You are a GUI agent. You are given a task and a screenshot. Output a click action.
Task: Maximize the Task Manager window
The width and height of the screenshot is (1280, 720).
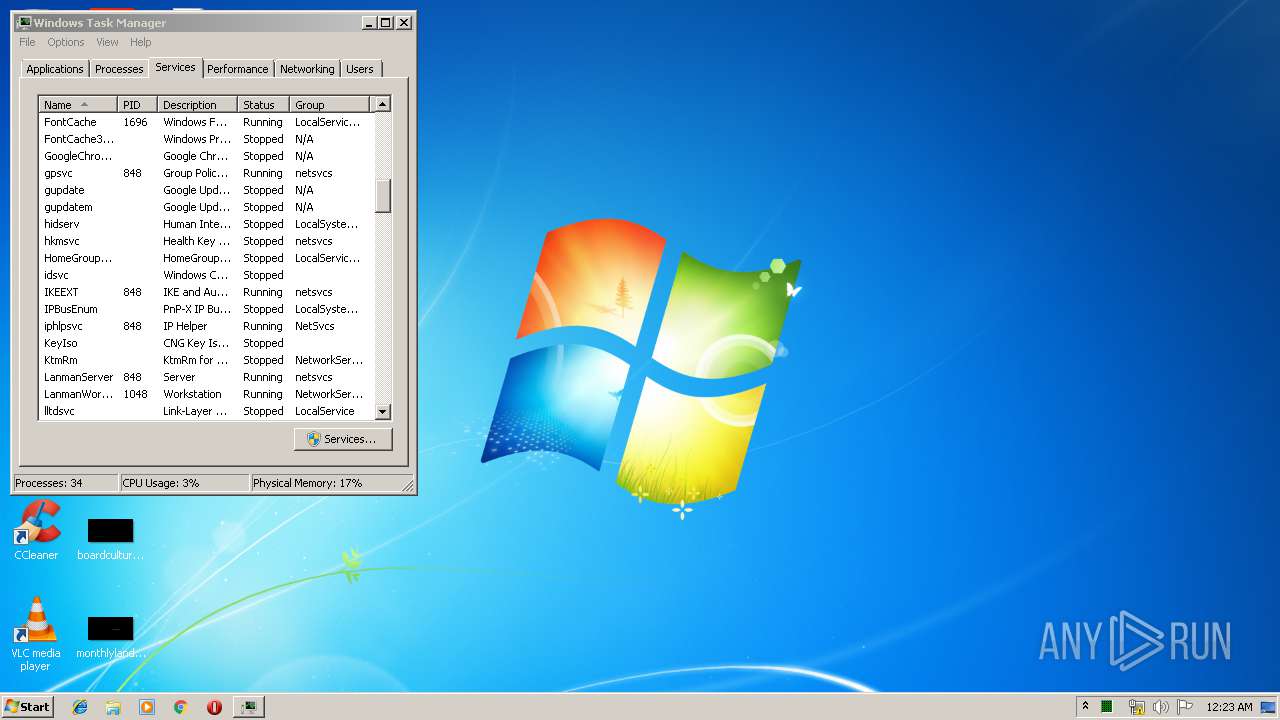[386, 22]
